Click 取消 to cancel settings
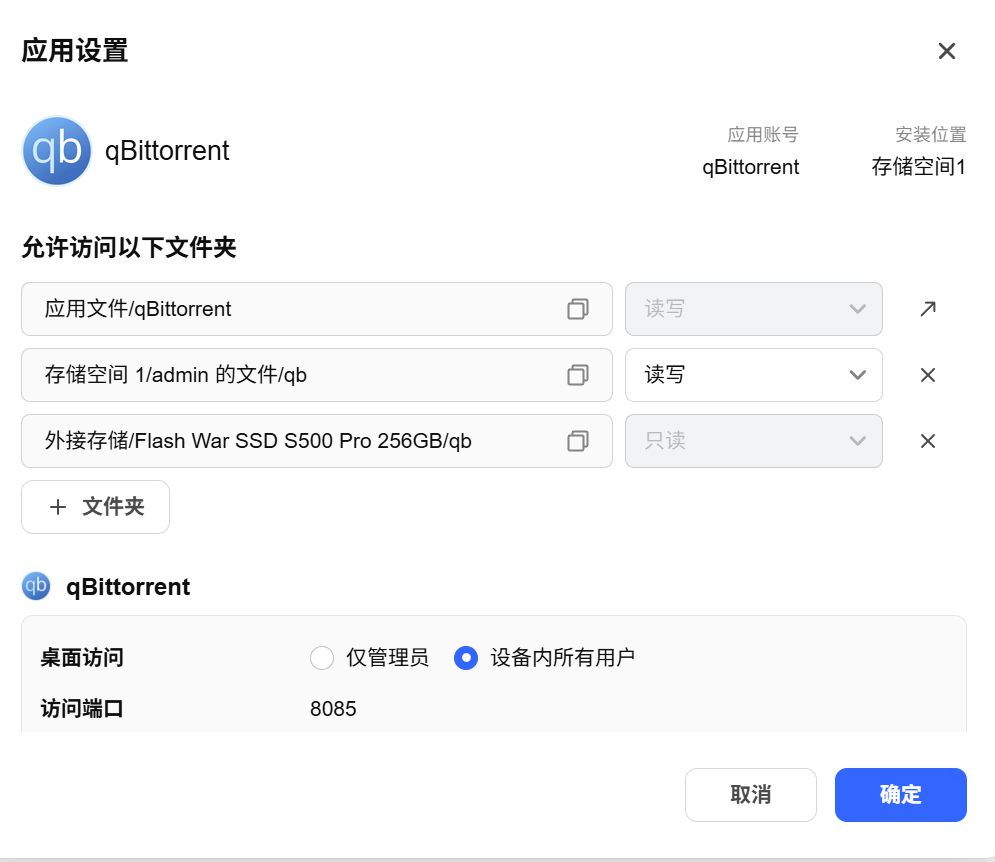Image resolution: width=995 pixels, height=862 pixels. (751, 795)
